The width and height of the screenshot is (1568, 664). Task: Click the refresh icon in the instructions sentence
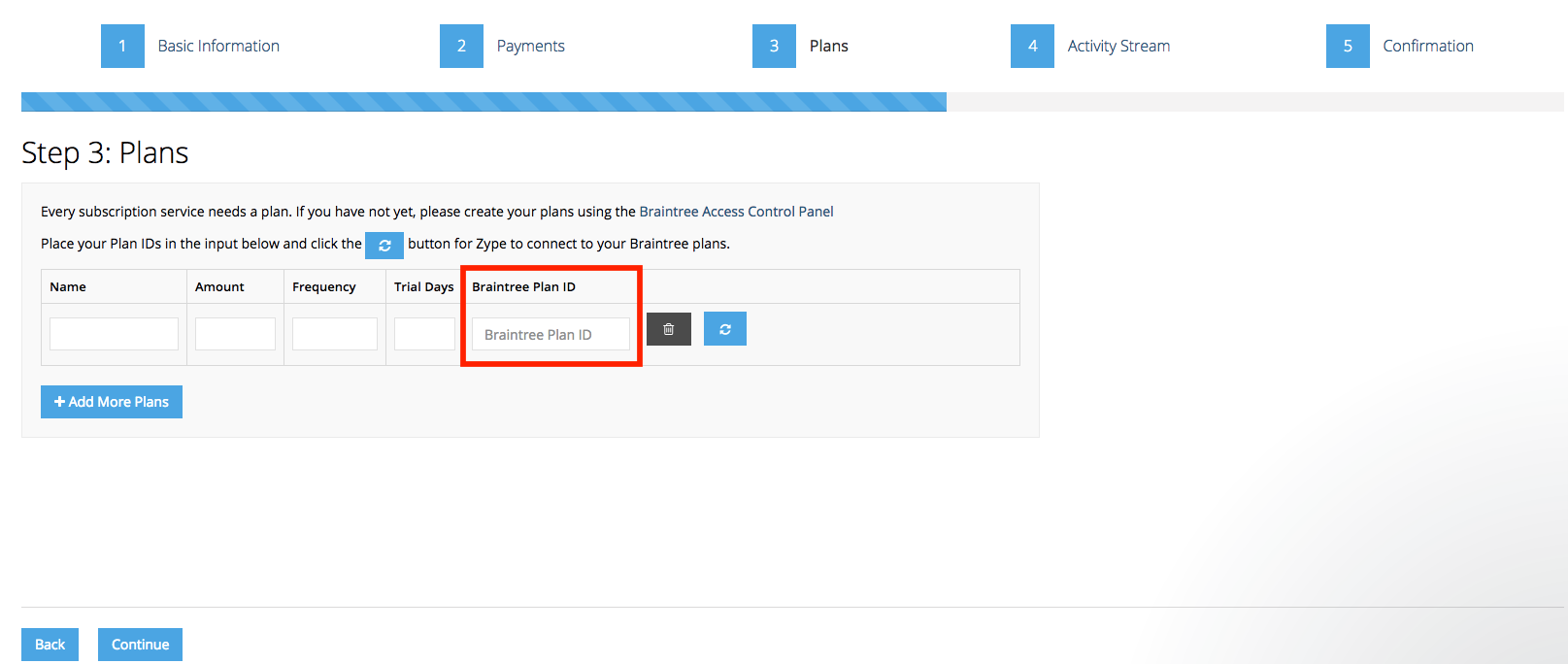point(384,246)
